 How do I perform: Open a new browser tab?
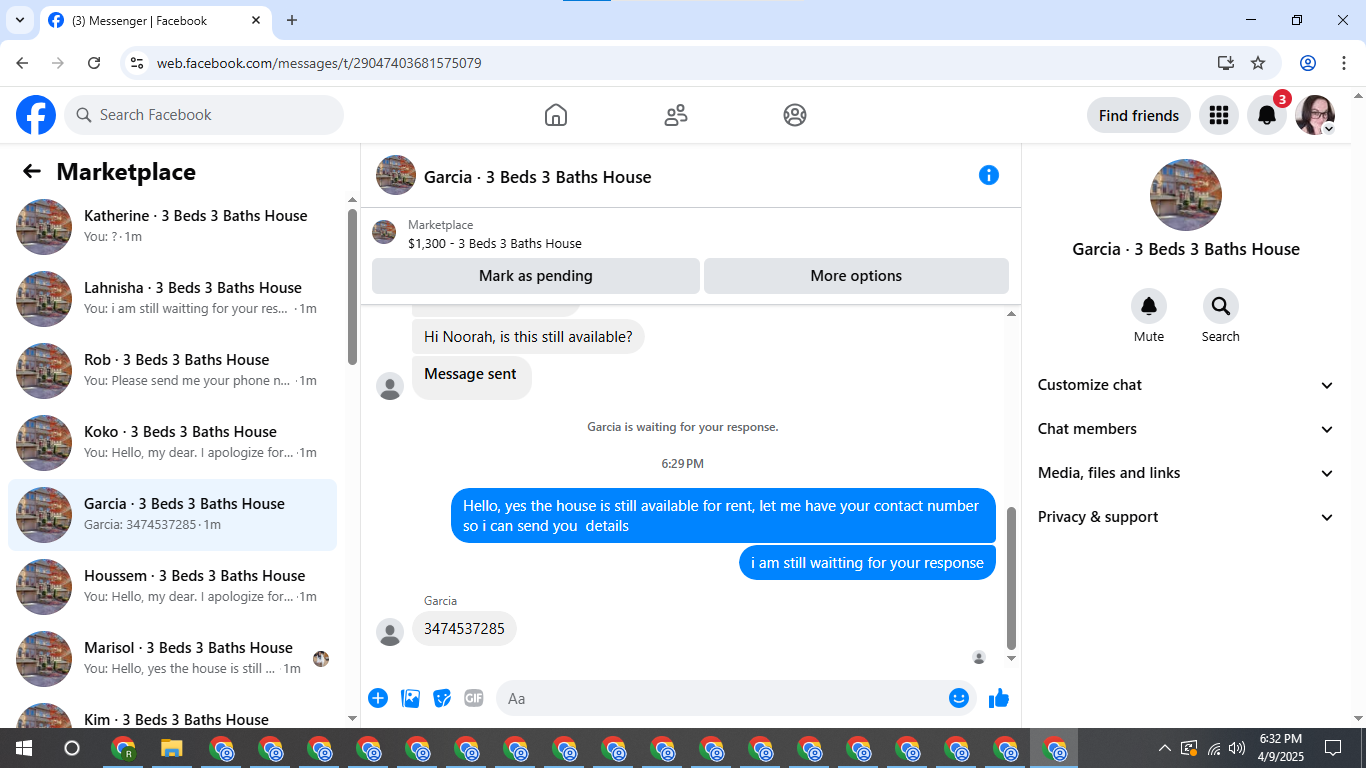pos(292,20)
